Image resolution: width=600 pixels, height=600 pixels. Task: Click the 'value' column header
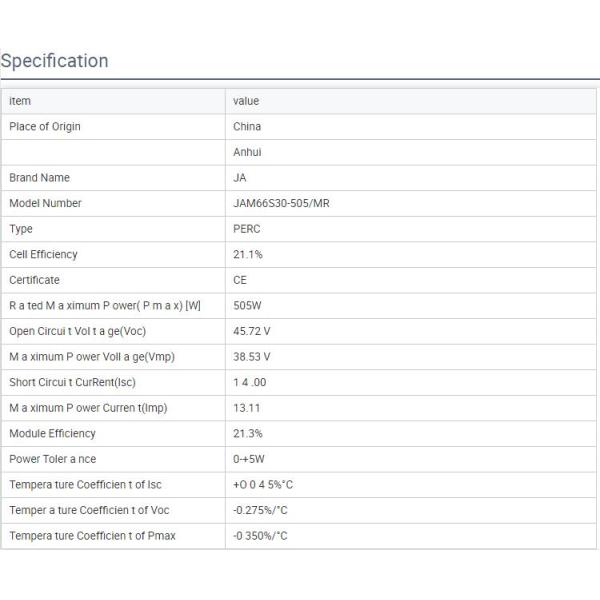tap(246, 101)
